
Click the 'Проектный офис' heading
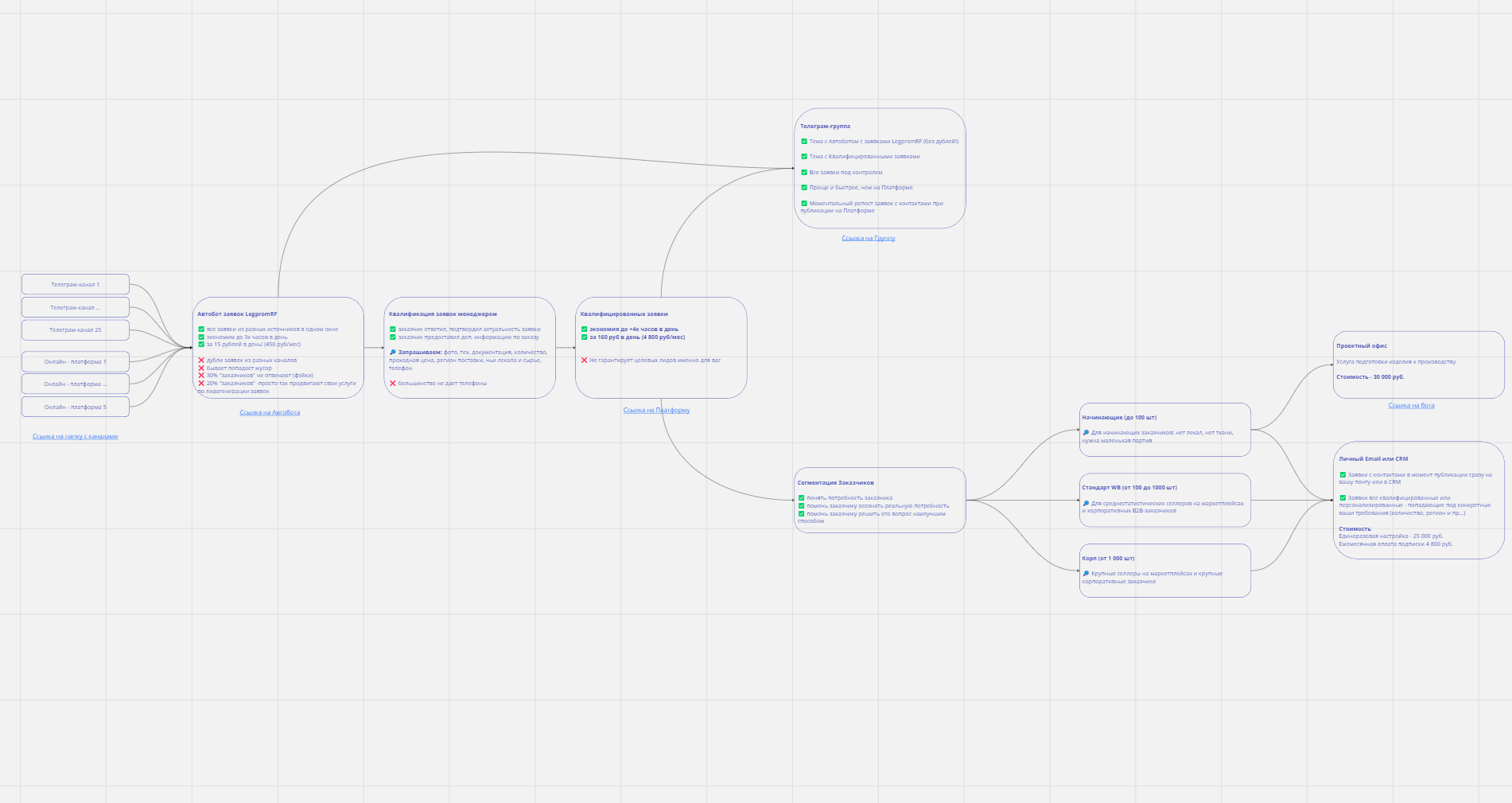(1362, 346)
